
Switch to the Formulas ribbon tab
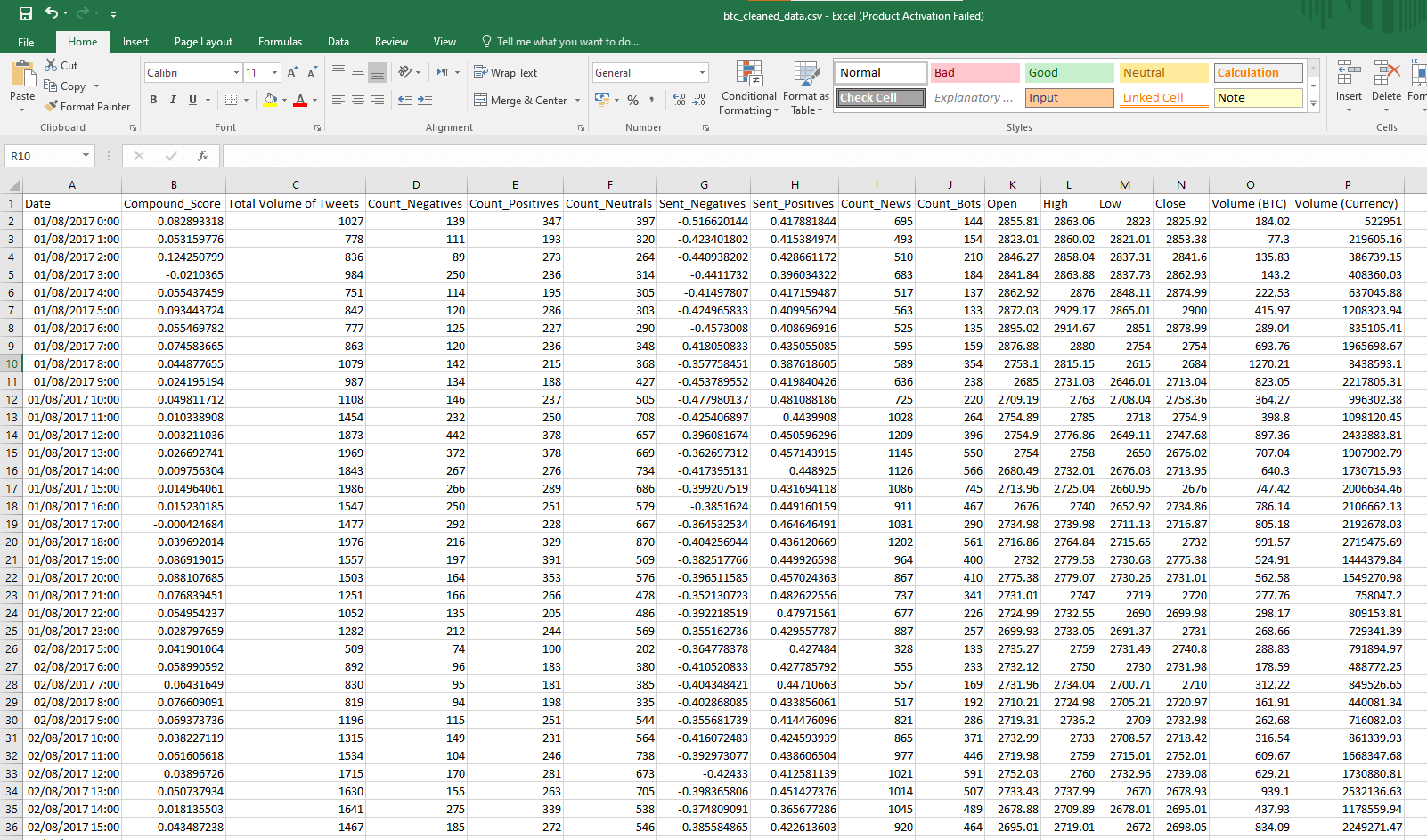[x=280, y=41]
